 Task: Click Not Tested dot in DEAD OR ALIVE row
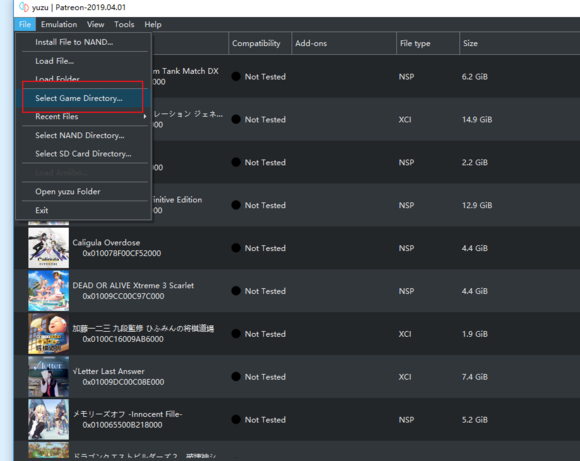point(236,291)
